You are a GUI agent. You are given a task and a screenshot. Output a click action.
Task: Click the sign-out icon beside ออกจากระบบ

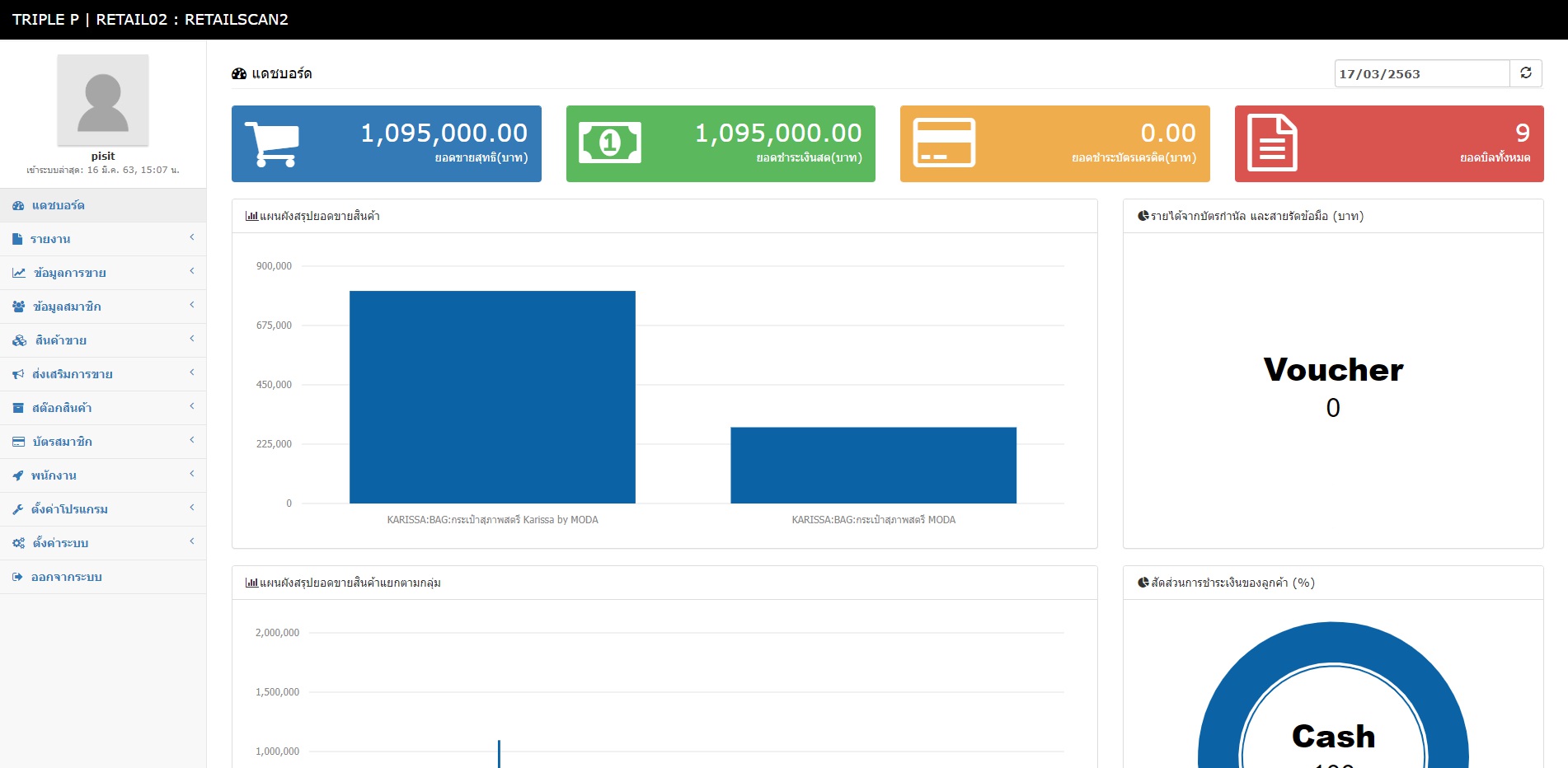click(17, 577)
